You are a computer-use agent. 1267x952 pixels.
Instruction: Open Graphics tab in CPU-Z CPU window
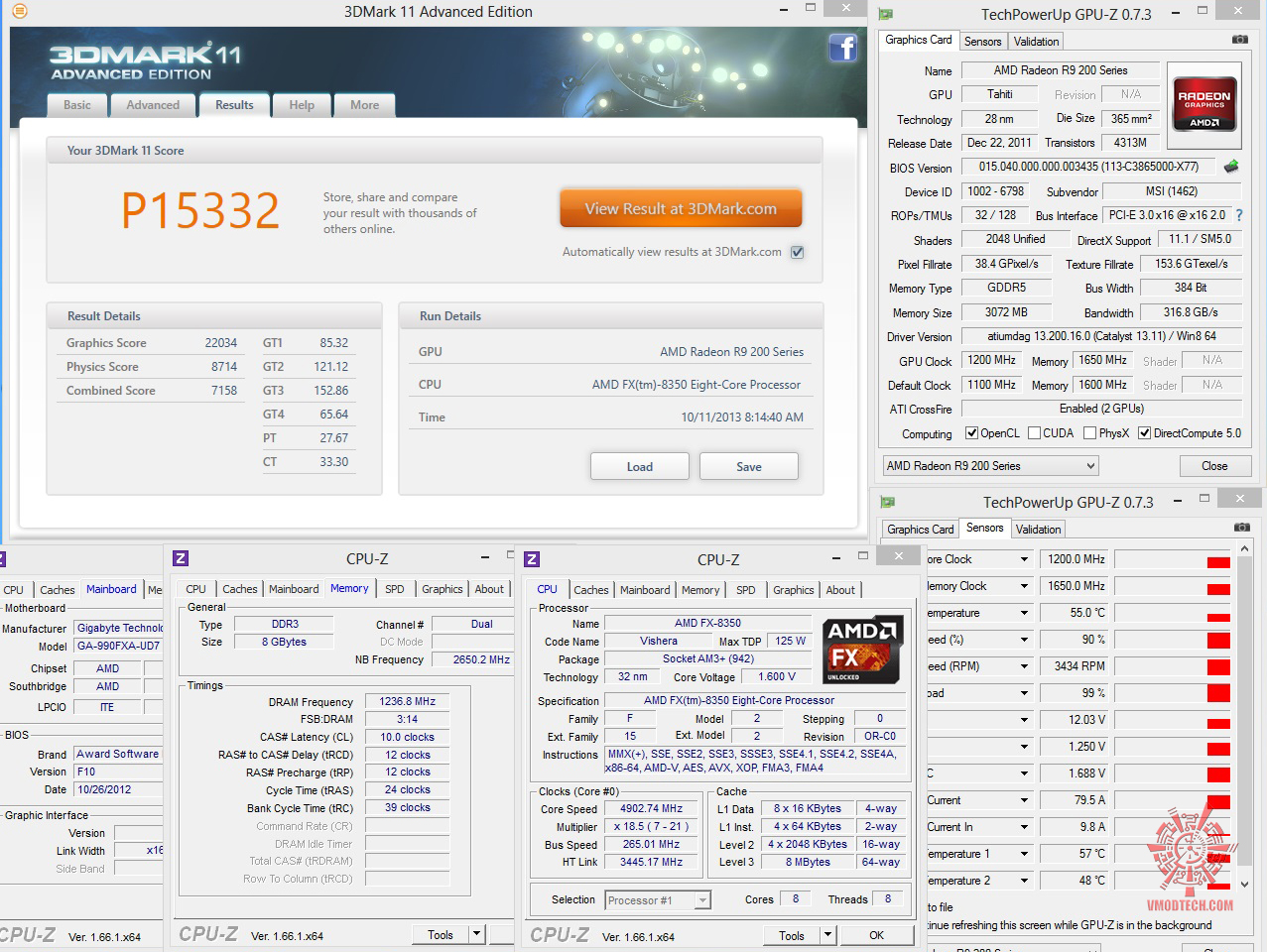point(793,590)
